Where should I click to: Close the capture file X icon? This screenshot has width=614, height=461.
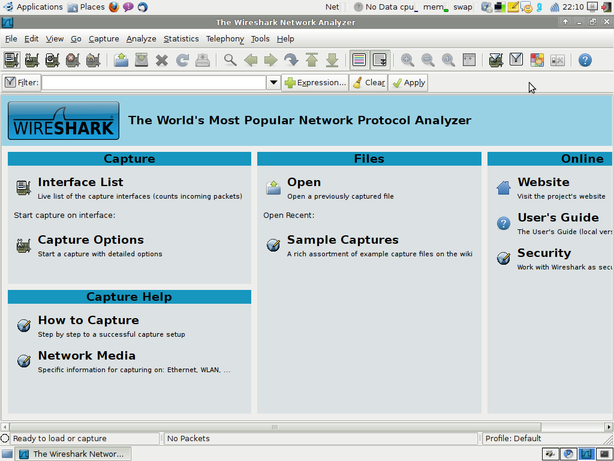162,60
